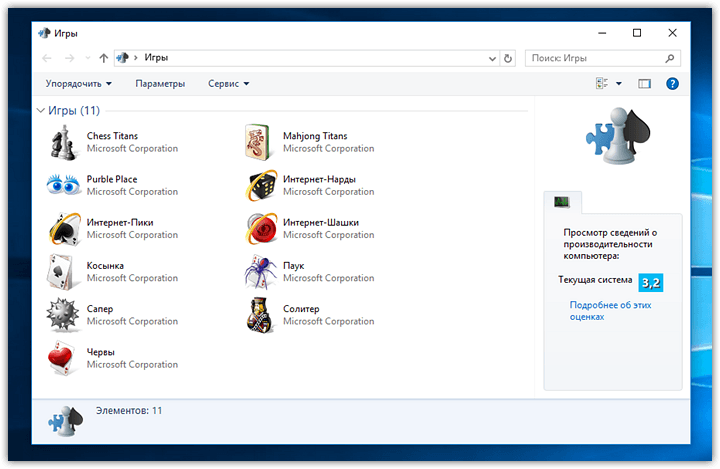Select the Червы label text
The width and height of the screenshot is (720, 469).
click(101, 352)
